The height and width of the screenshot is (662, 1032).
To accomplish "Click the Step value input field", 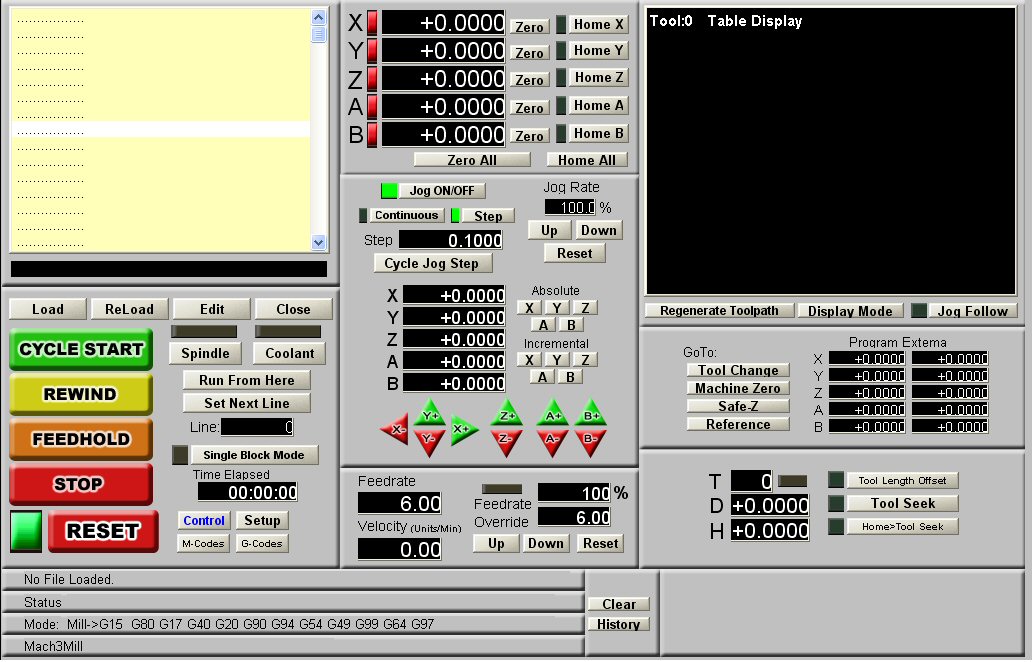I will pyautogui.click(x=450, y=240).
